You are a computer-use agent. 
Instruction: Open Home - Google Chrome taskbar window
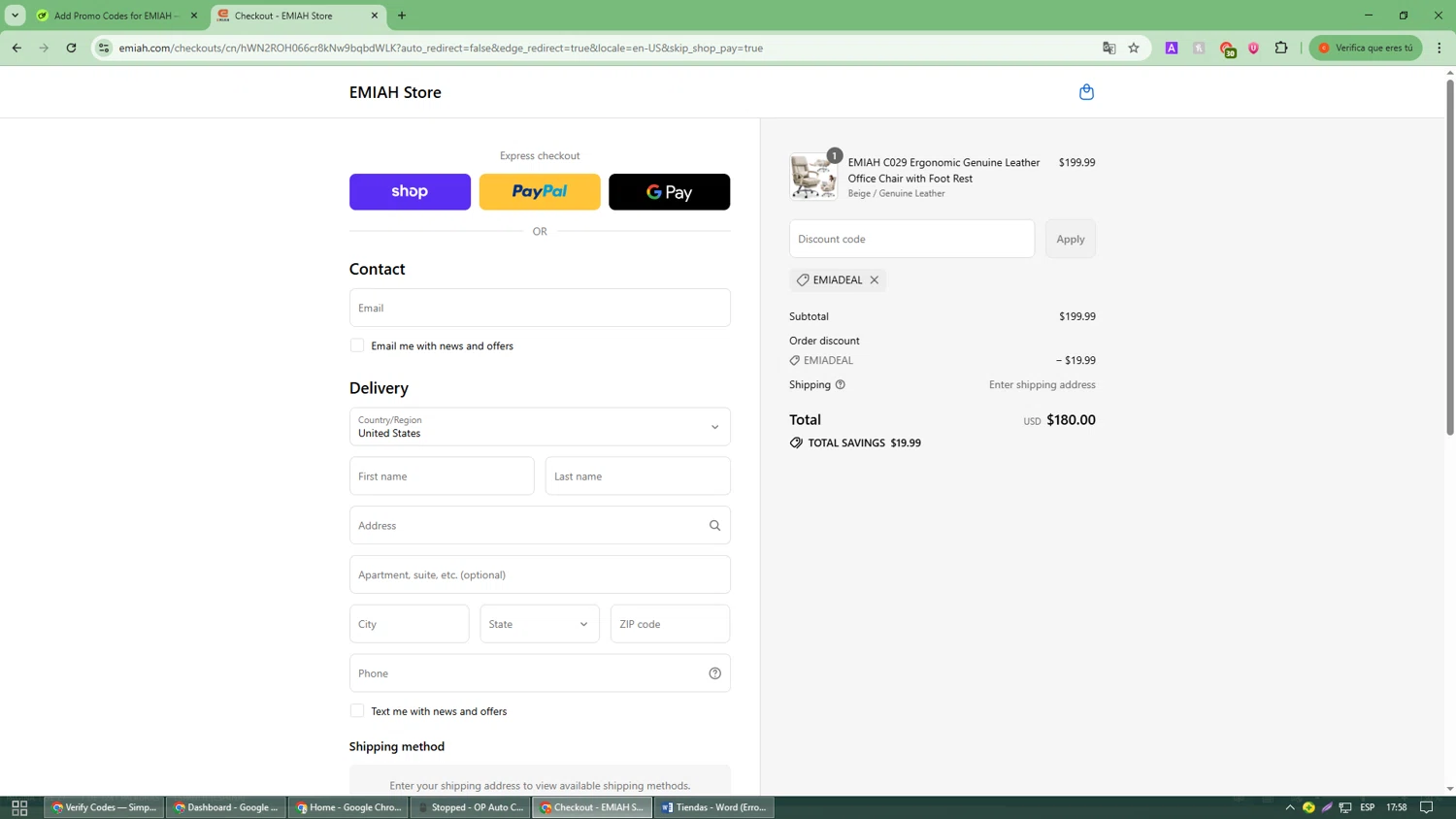point(348,807)
